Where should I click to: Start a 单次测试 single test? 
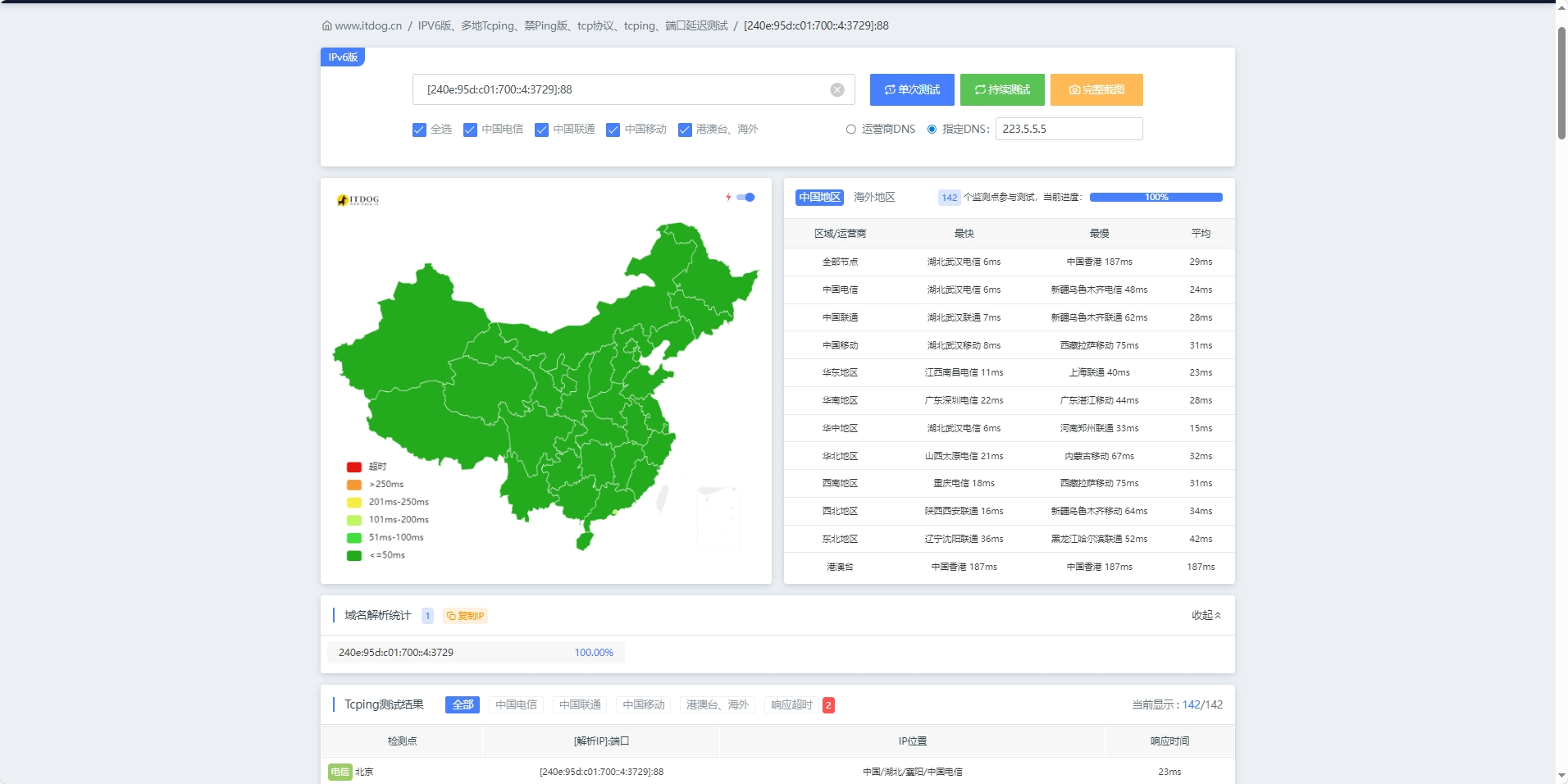[x=912, y=90]
